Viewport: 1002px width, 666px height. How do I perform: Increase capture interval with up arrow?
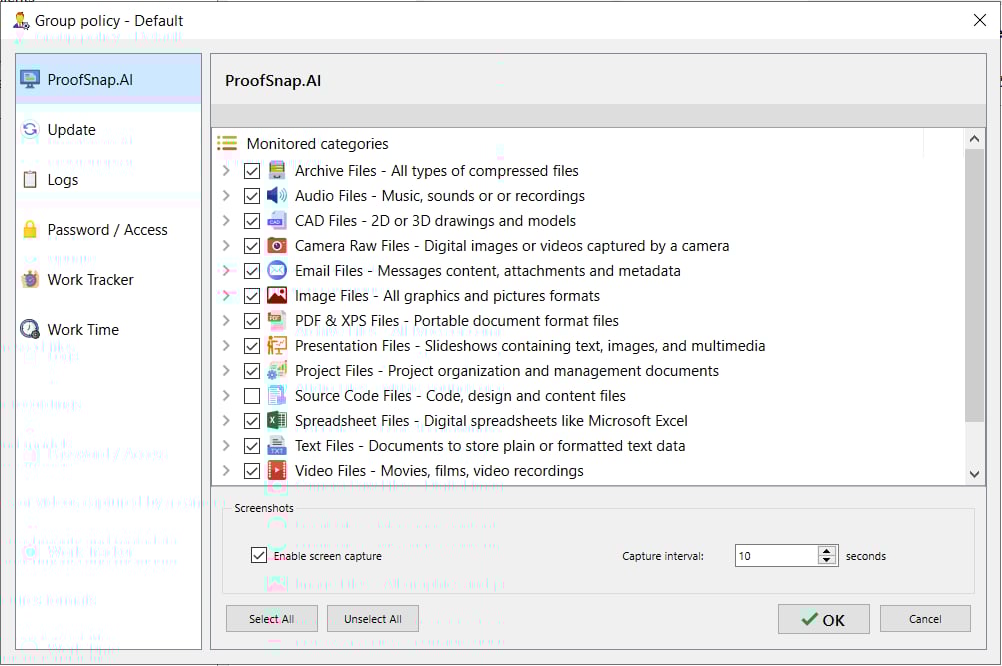pos(827,551)
